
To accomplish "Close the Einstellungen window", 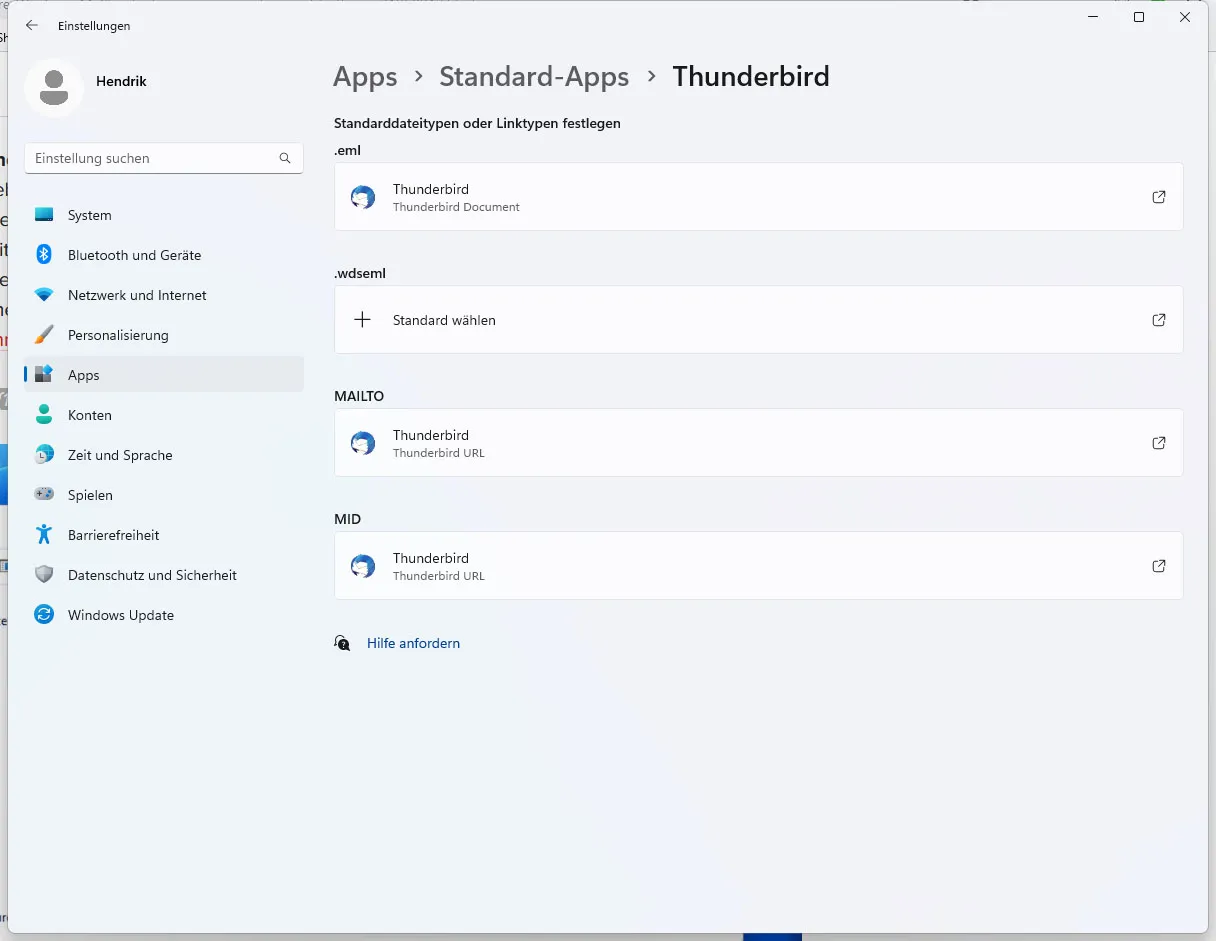I will point(1185,17).
